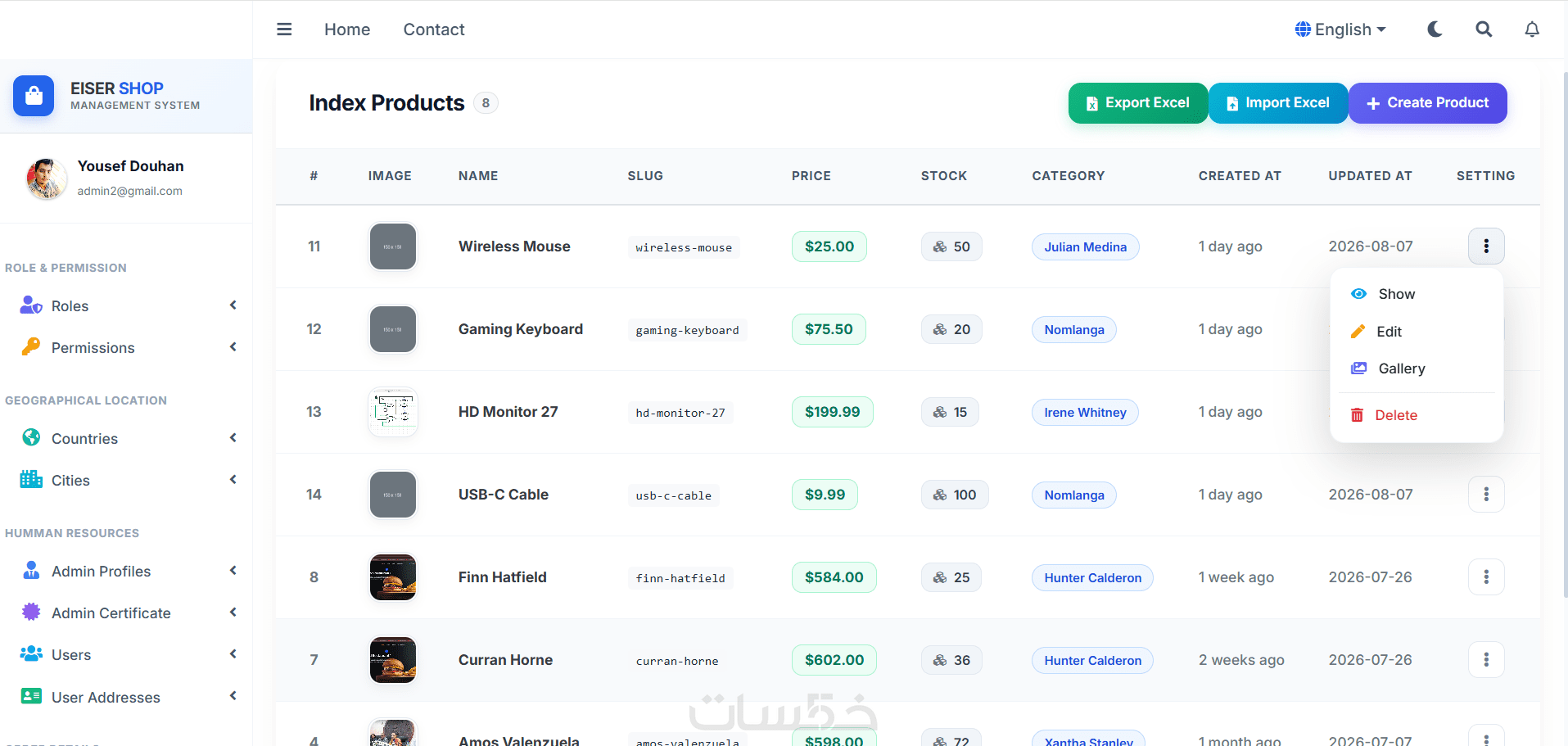Open the Curran Horne product thumbnail
Viewport: 1568px width, 746px height.
(x=393, y=660)
